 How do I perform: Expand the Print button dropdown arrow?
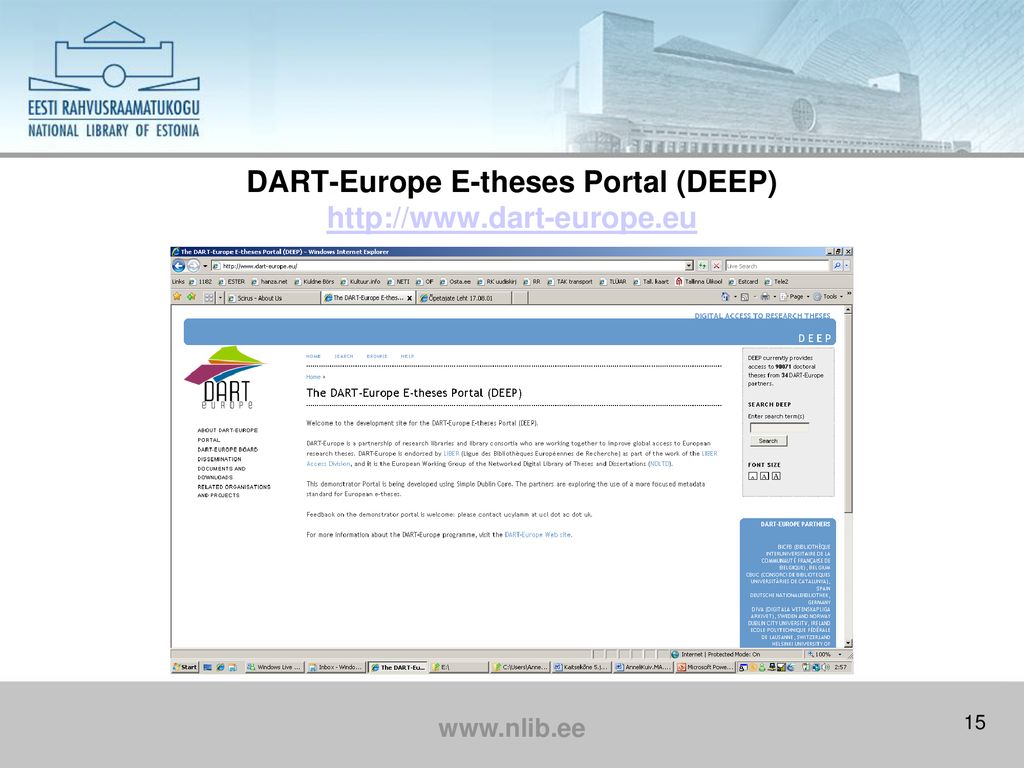coord(775,296)
